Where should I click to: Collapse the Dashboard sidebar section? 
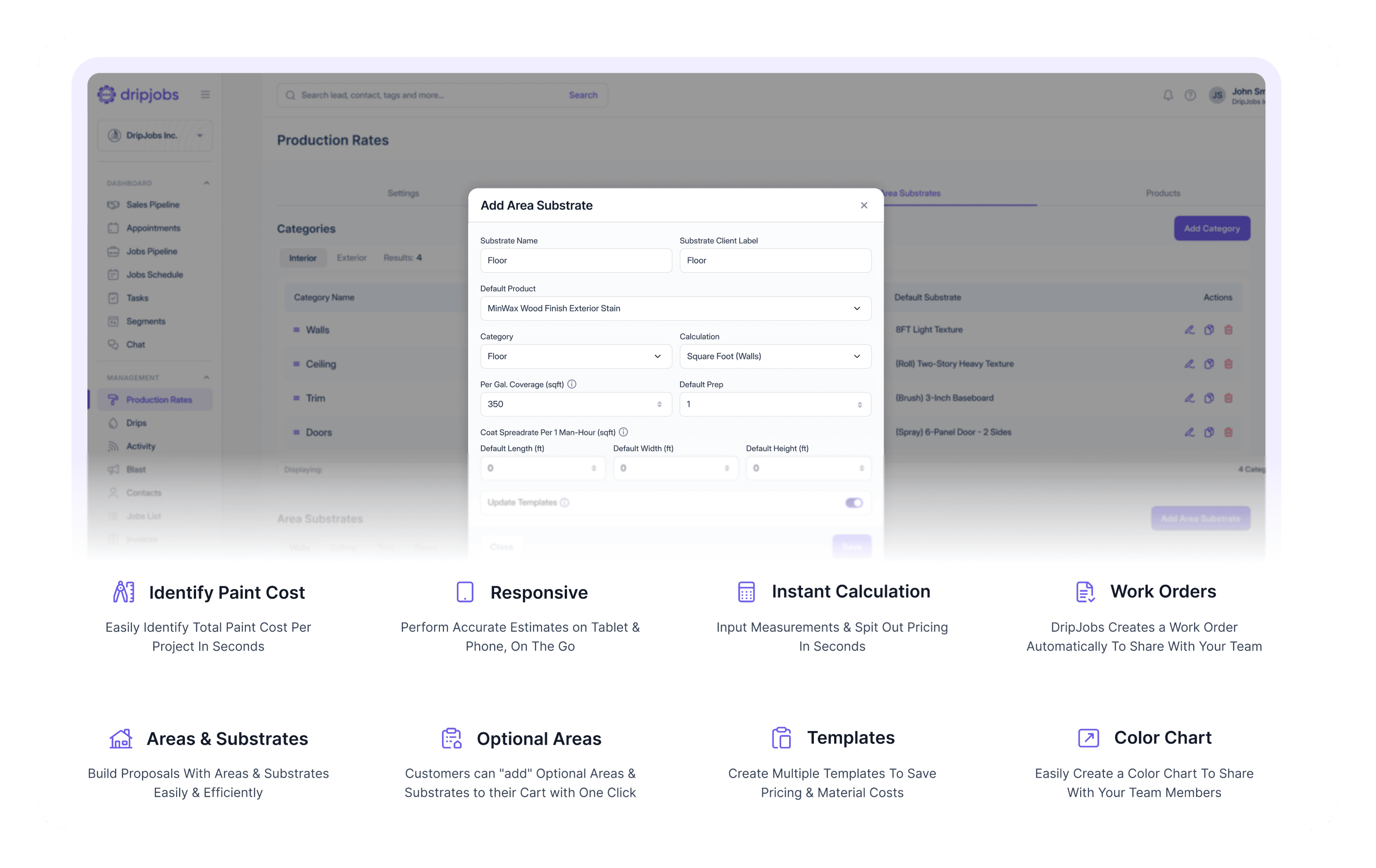206,183
